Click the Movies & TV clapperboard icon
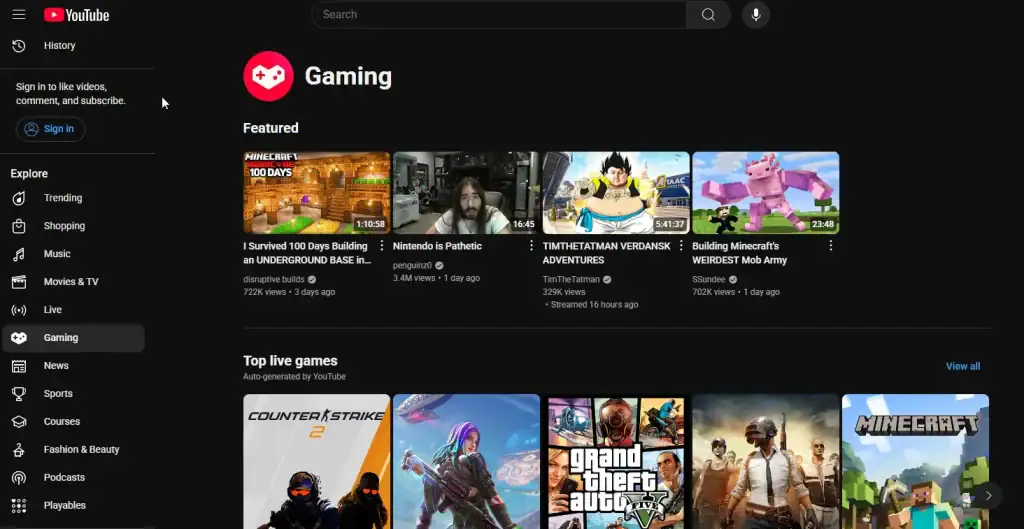This screenshot has height=529, width=1024. [x=19, y=281]
